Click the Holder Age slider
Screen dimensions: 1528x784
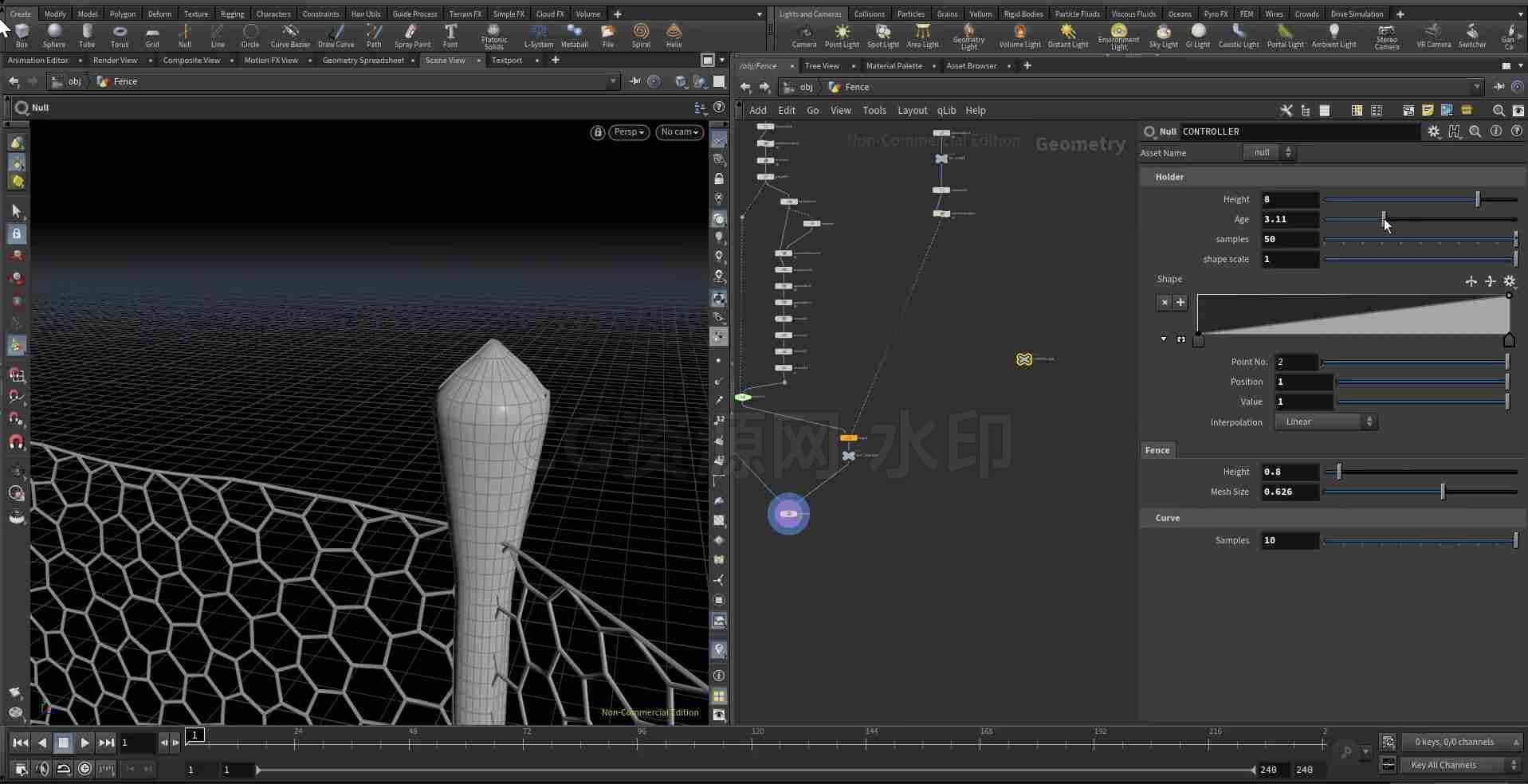point(1420,219)
